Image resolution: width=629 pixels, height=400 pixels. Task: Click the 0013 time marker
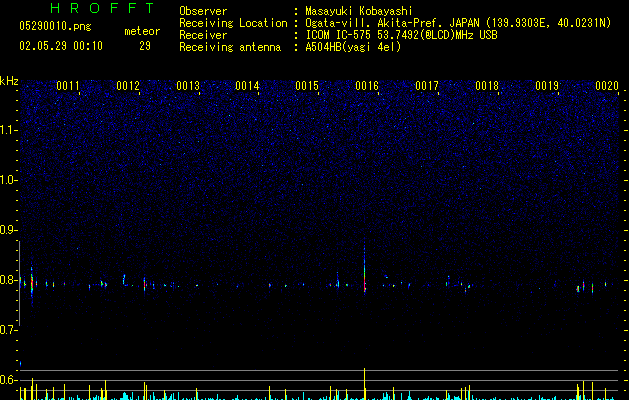tap(188, 86)
